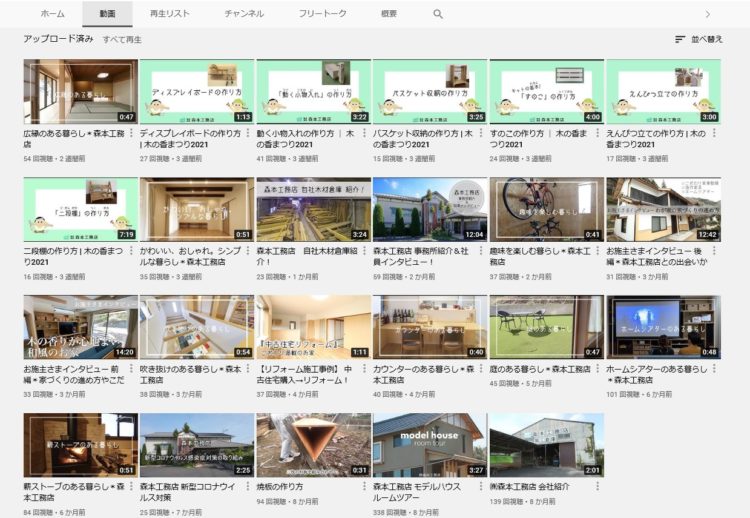
Task: Open options menu for ホームシアターのある暮らし video
Action: pos(714,369)
